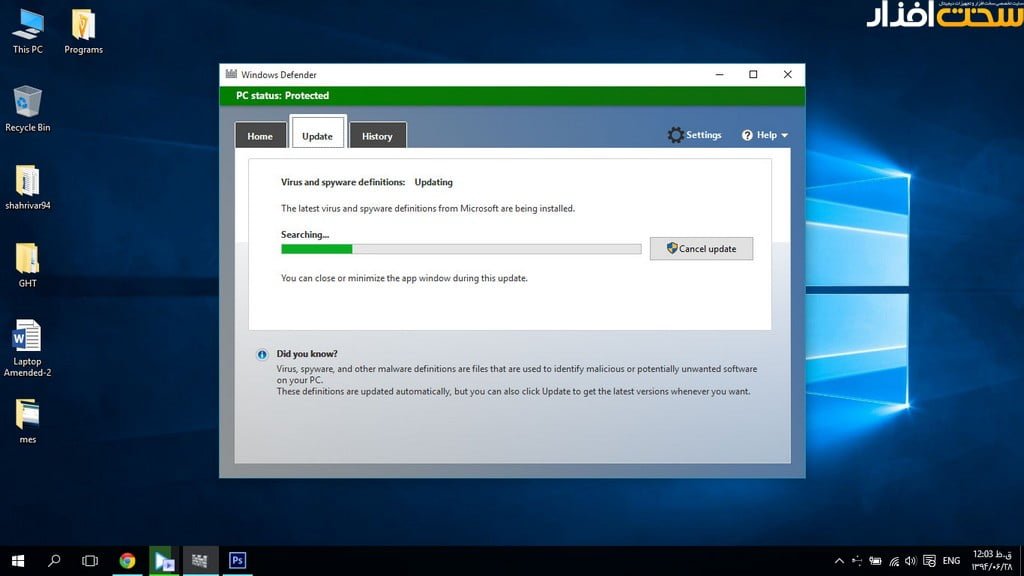
Task: Click the Windows Defender title bar icon
Action: (231, 75)
